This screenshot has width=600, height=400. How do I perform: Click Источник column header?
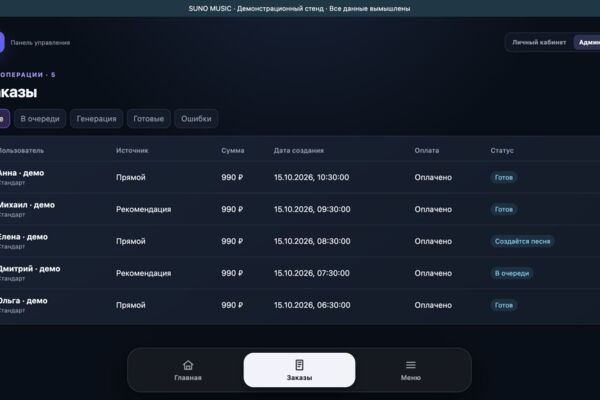click(132, 151)
